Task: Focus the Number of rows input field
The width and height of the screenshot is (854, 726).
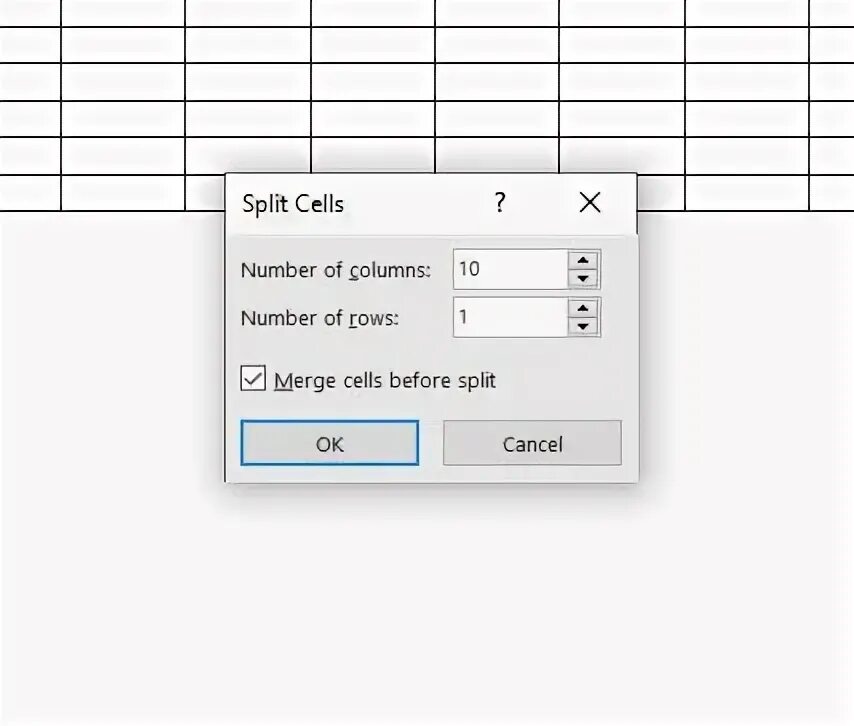Action: [x=509, y=317]
